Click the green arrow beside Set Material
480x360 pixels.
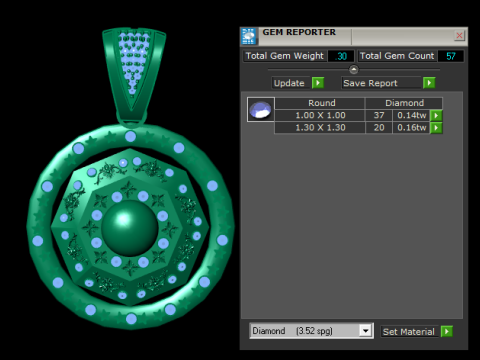click(447, 331)
